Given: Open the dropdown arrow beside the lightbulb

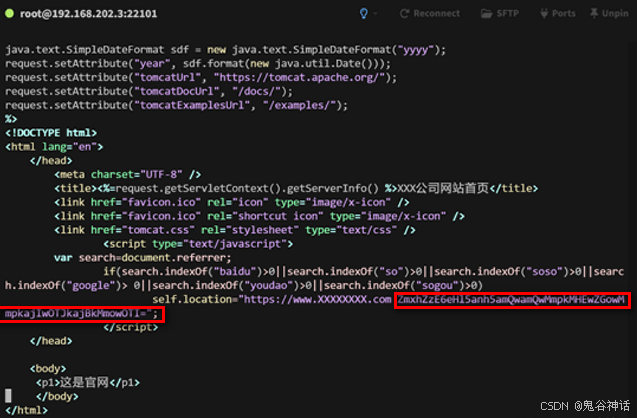Looking at the screenshot, I should (375, 14).
